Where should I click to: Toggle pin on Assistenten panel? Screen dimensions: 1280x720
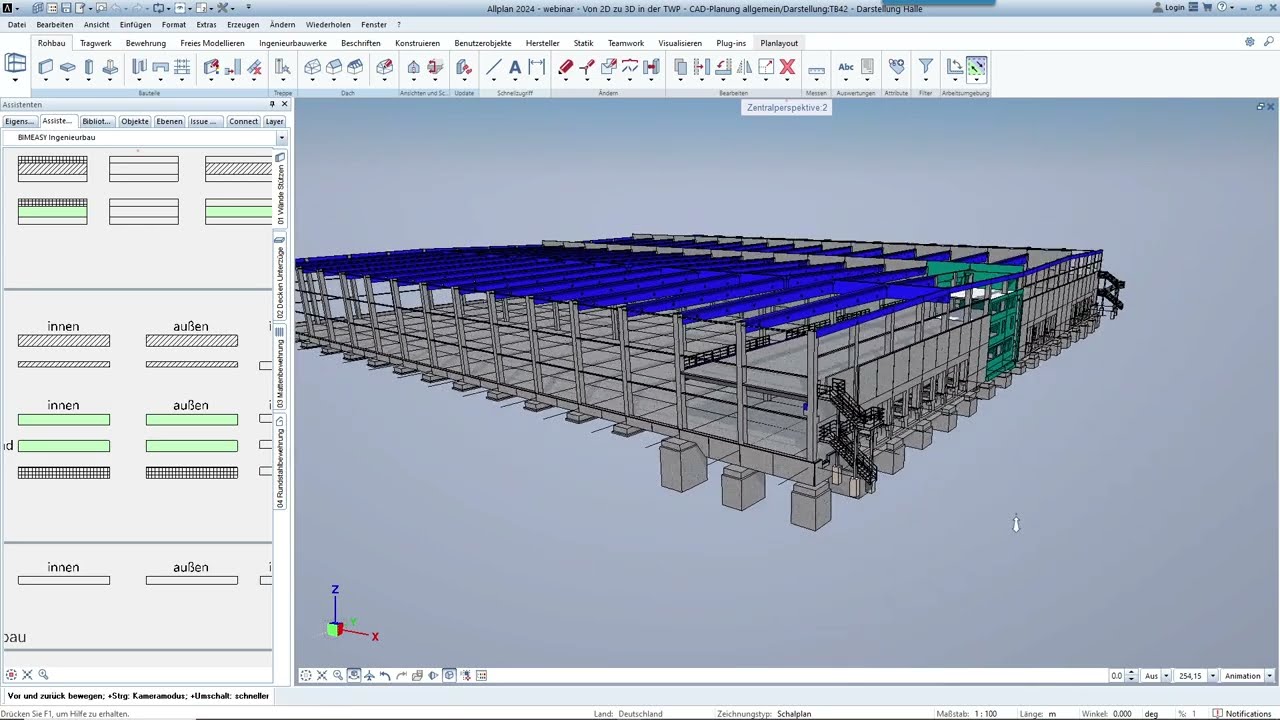(x=272, y=104)
